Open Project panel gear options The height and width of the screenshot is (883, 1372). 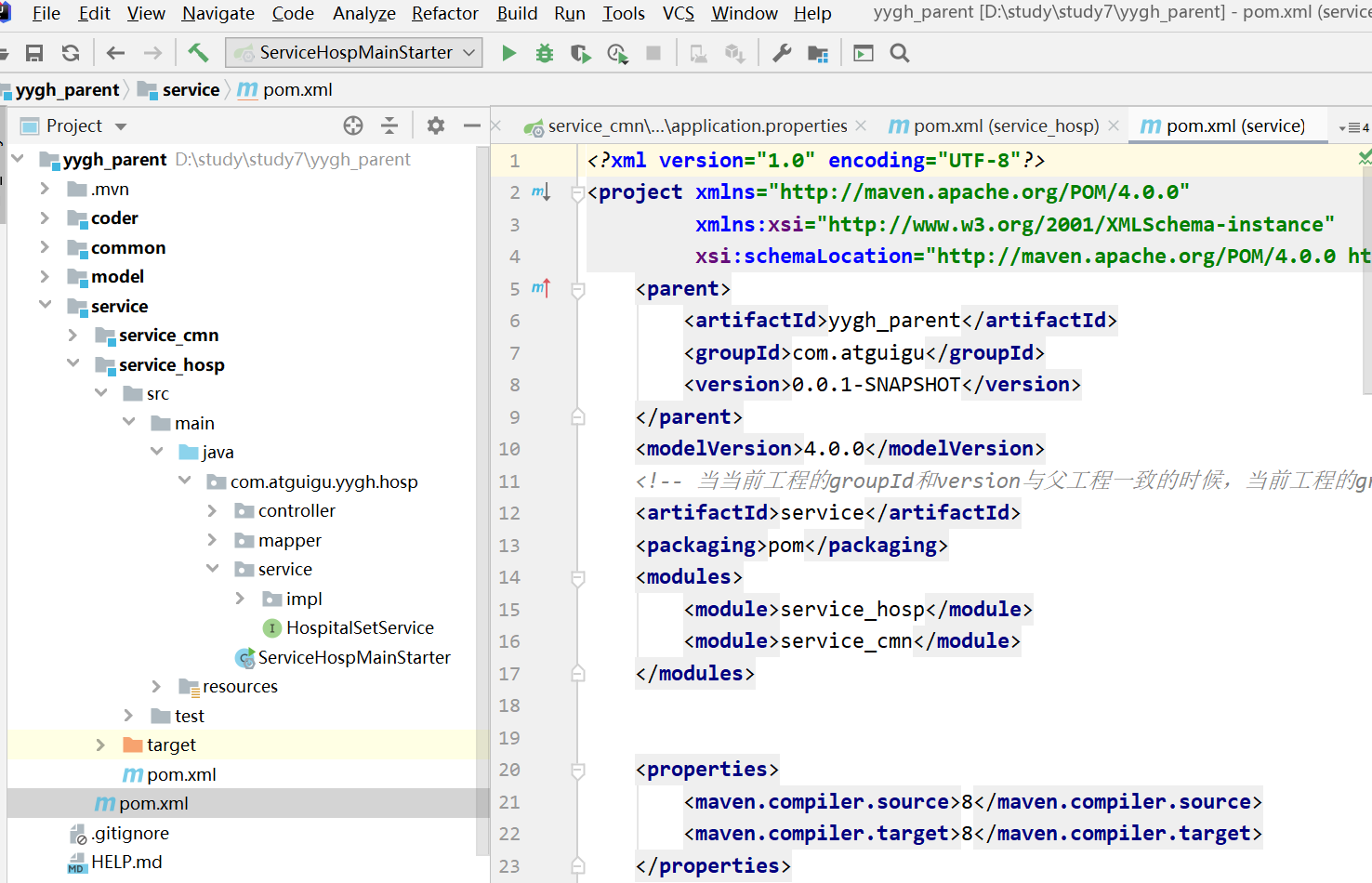pos(436,125)
